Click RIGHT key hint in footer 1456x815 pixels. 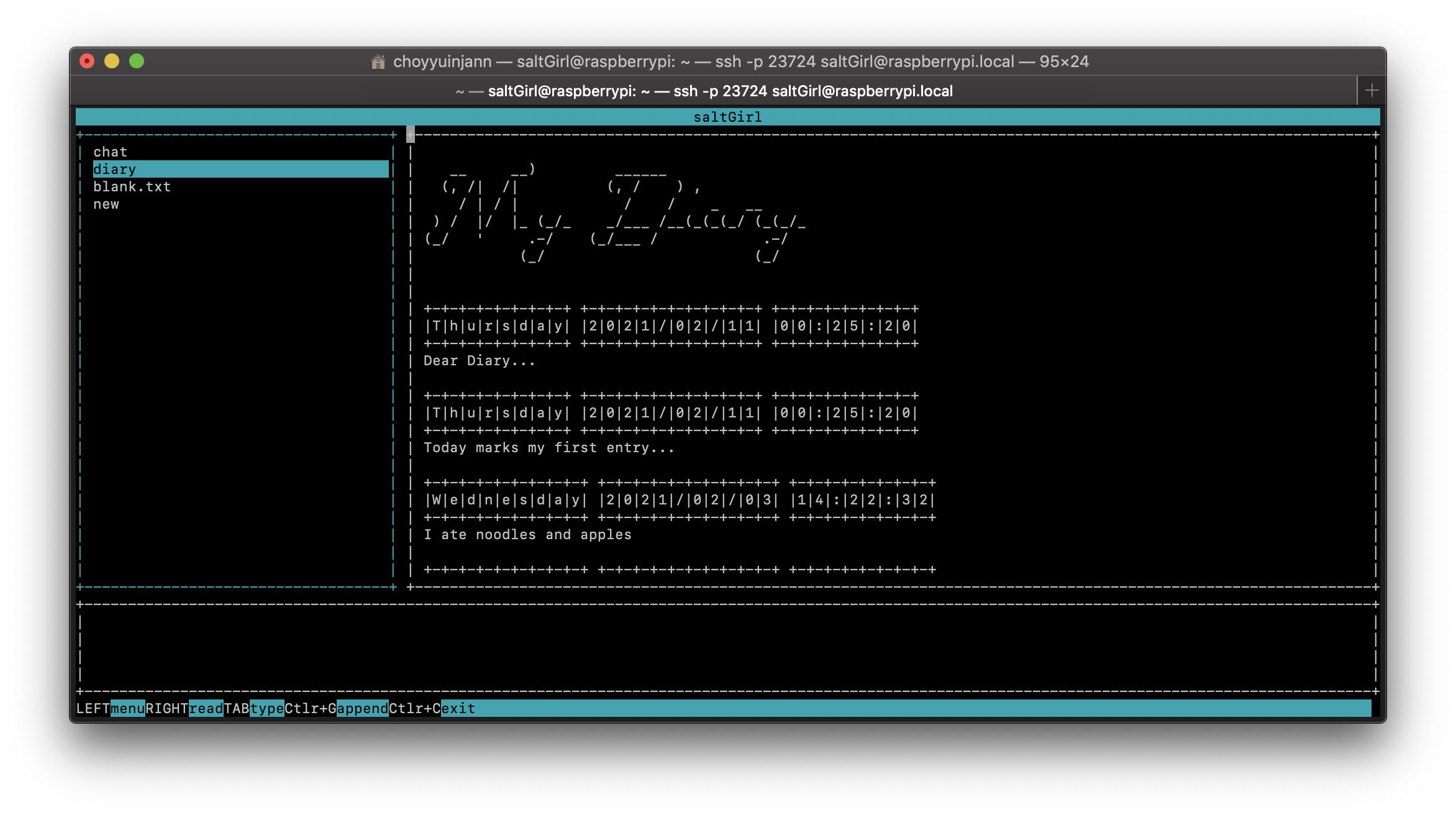tap(167, 709)
